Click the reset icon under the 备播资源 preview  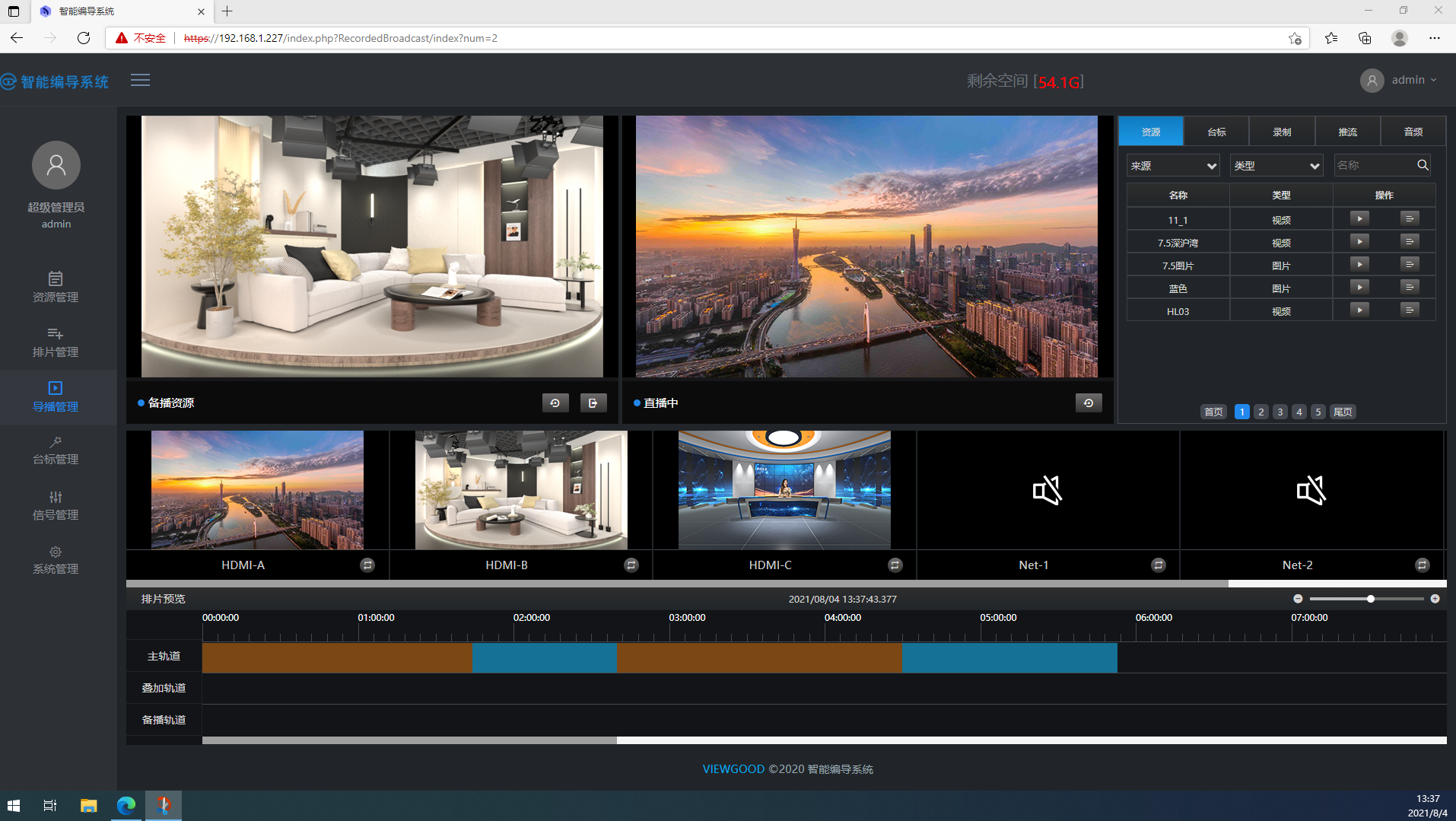tap(555, 403)
